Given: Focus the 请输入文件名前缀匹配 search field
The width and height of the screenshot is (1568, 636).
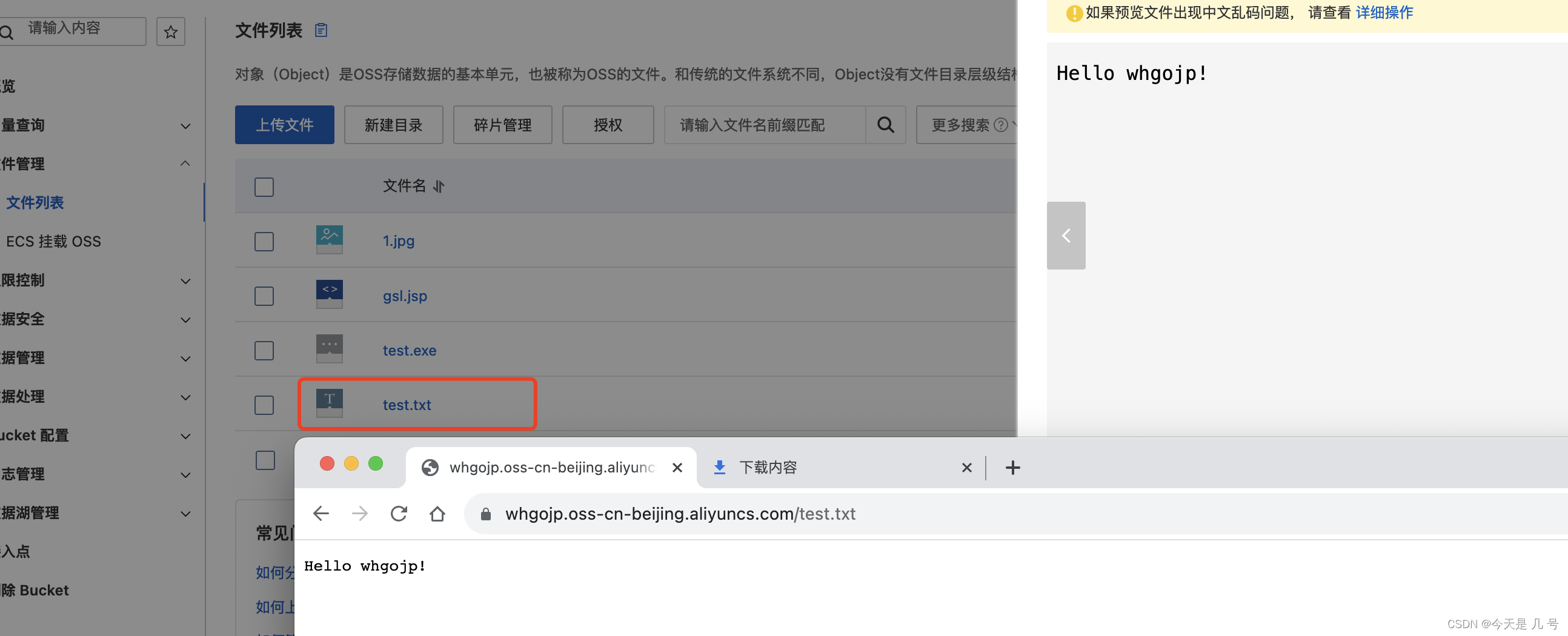Looking at the screenshot, I should [765, 125].
